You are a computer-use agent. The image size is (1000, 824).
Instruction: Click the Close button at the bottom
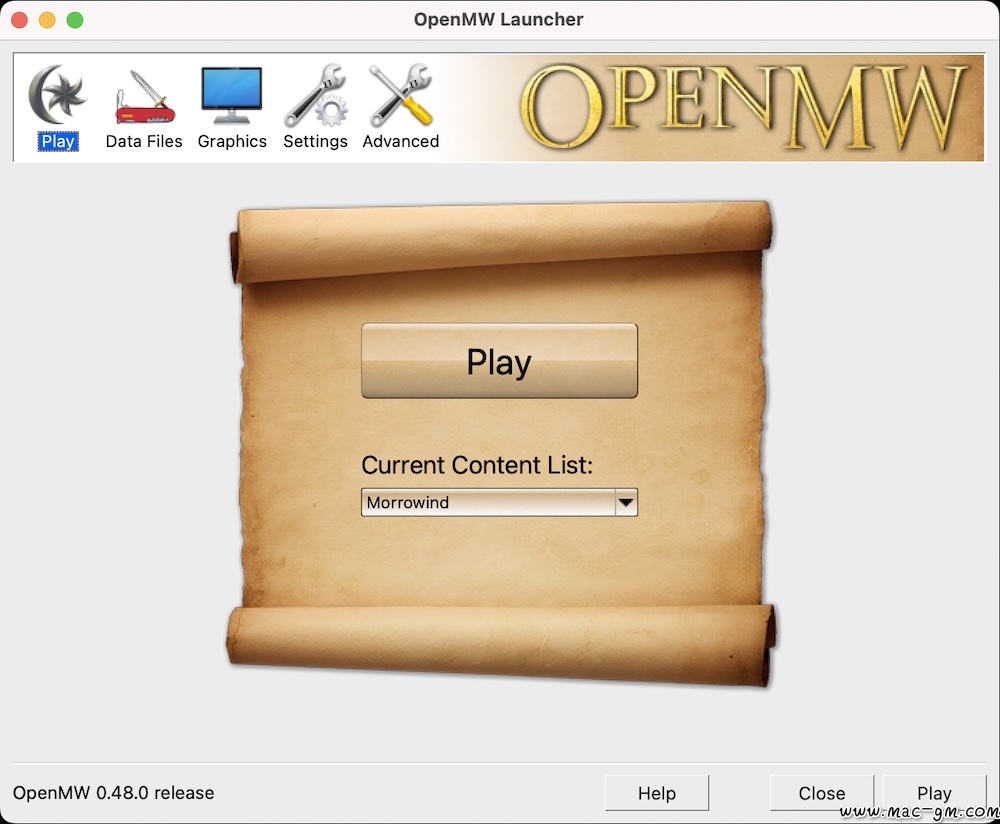821,793
